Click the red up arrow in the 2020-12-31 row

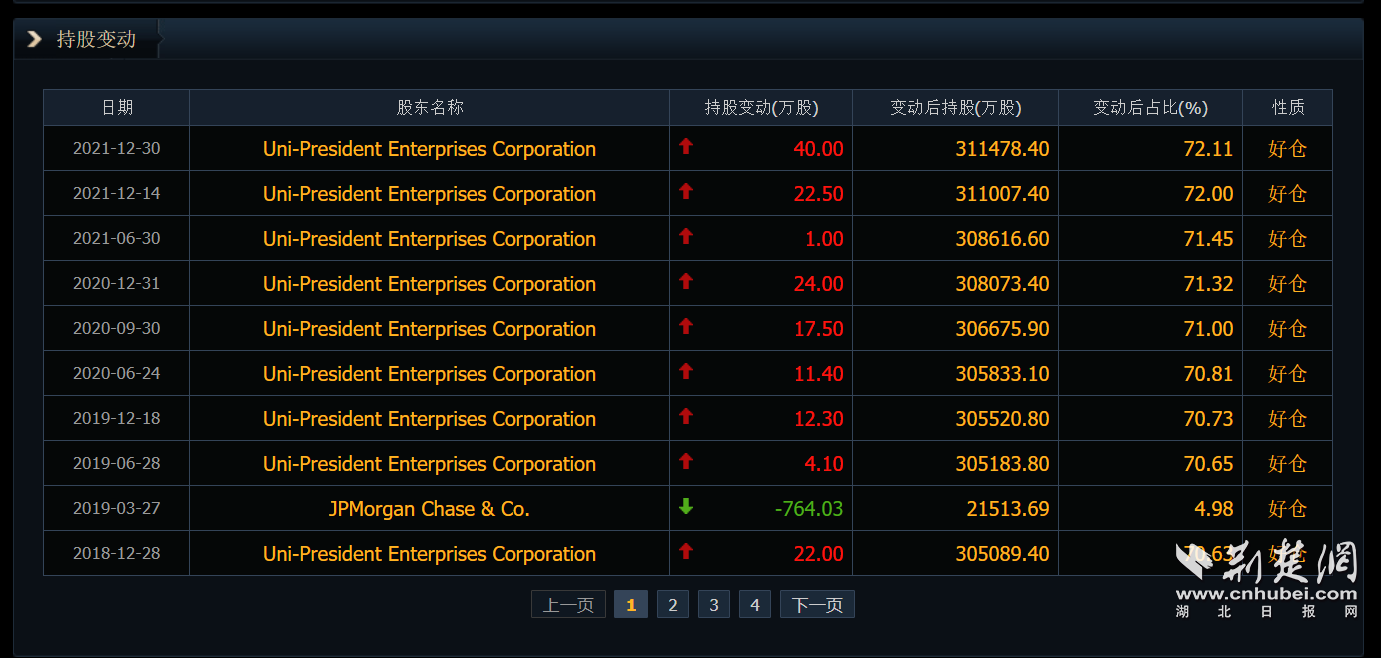click(x=686, y=281)
